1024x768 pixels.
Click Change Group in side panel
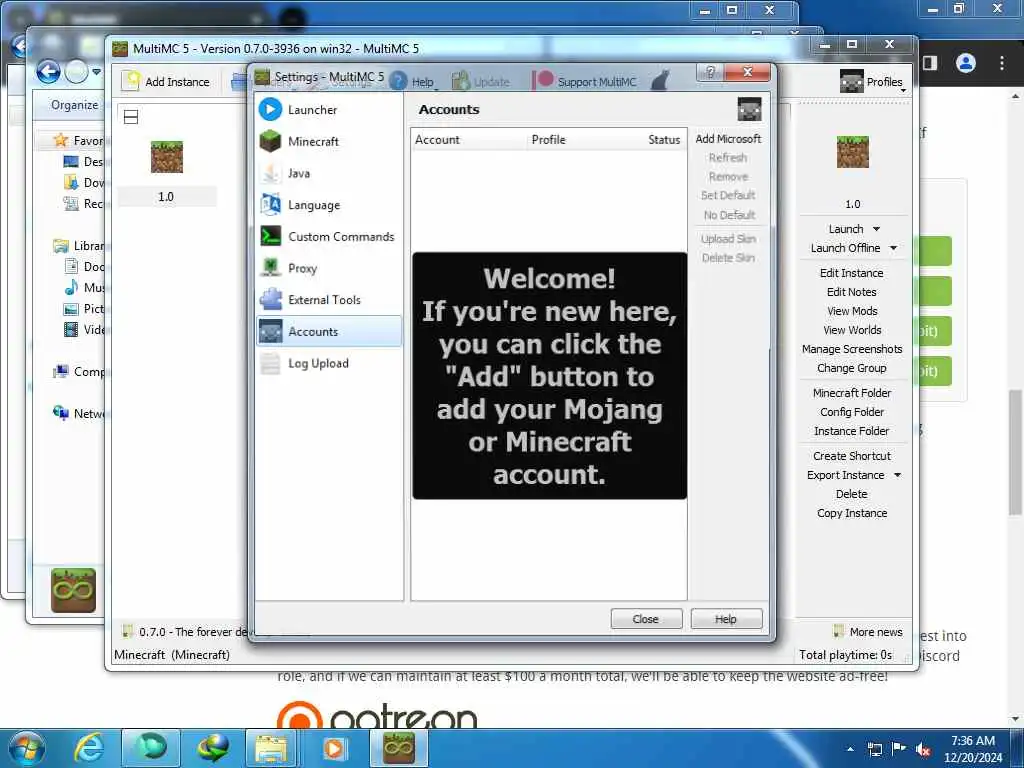point(852,368)
